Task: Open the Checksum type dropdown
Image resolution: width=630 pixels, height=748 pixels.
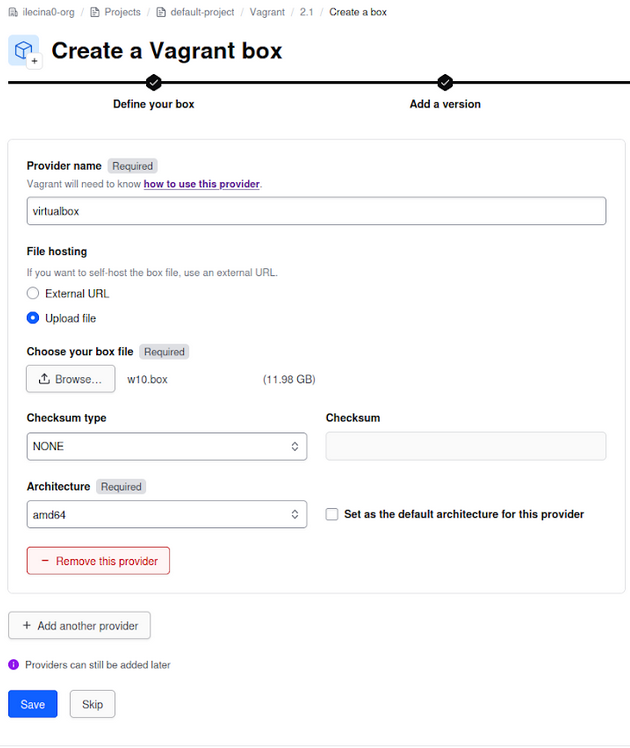Action: pos(166,446)
